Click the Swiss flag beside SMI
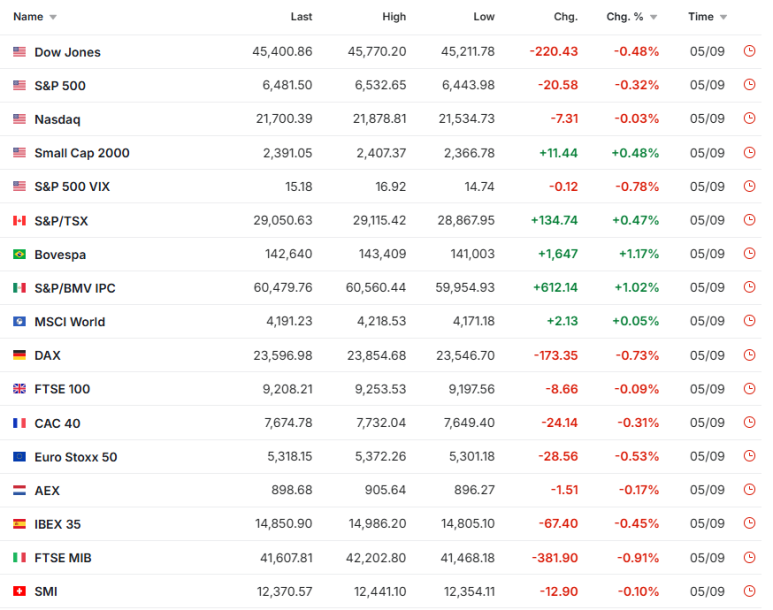The width and height of the screenshot is (773, 610). coord(19,591)
